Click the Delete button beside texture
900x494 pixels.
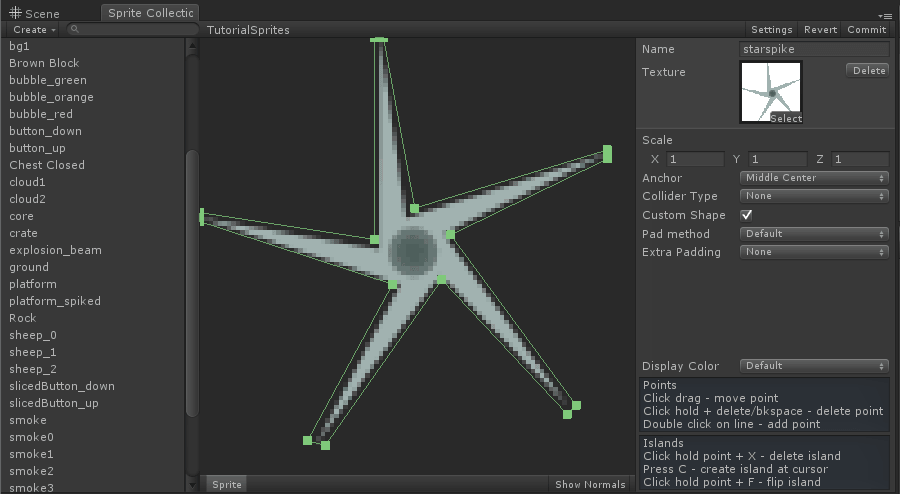867,70
